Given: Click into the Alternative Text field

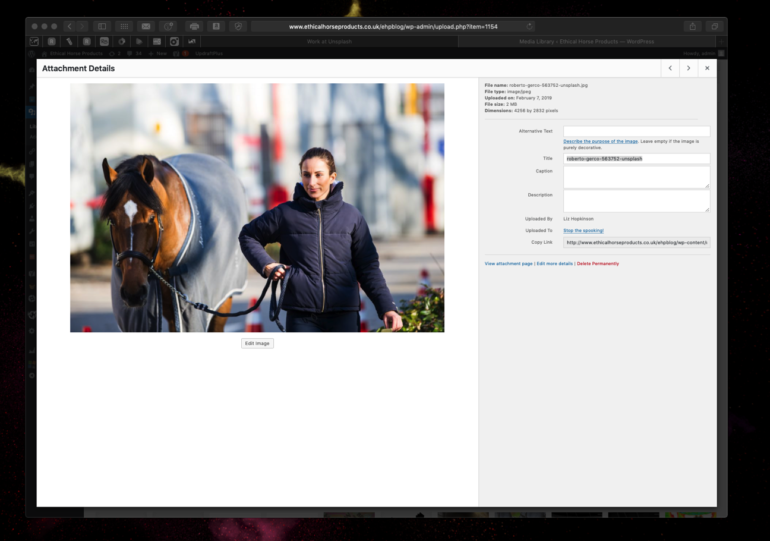Looking at the screenshot, I should pos(636,131).
